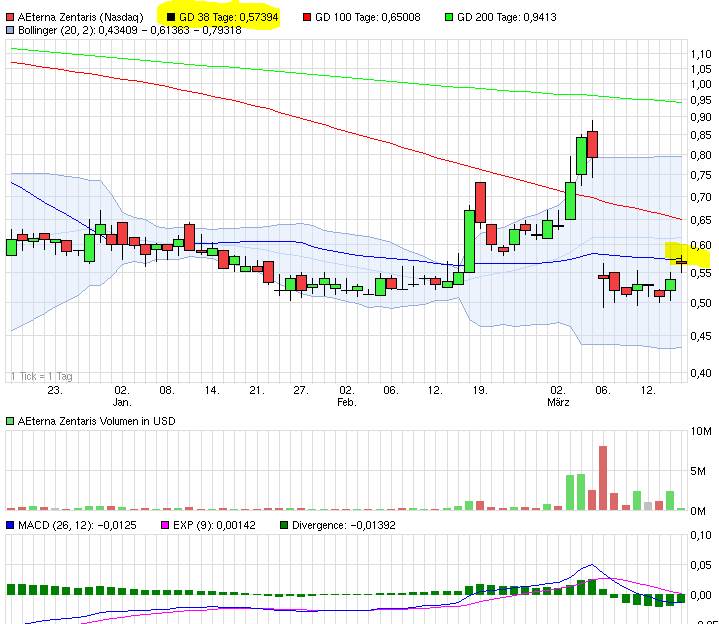This screenshot has width=719, height=624.
Task: Click the 0,40 price axis label
Action: (701, 373)
